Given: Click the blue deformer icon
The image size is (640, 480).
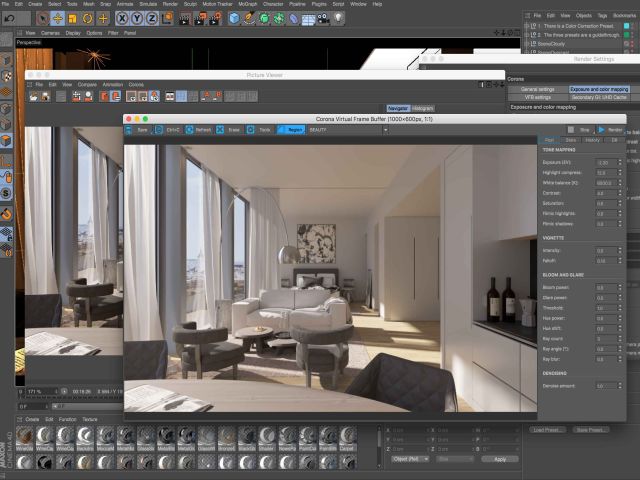Looking at the screenshot, I should (x=294, y=18).
